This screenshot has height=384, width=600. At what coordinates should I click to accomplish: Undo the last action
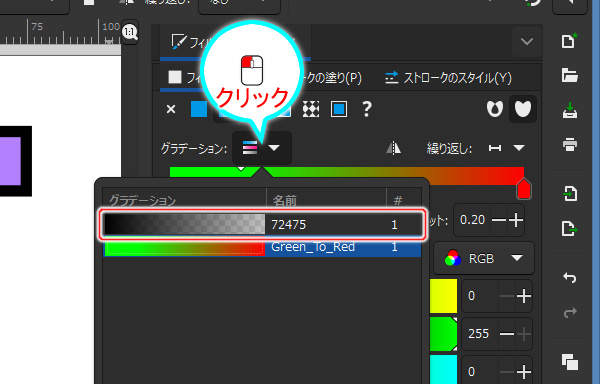coord(570,278)
